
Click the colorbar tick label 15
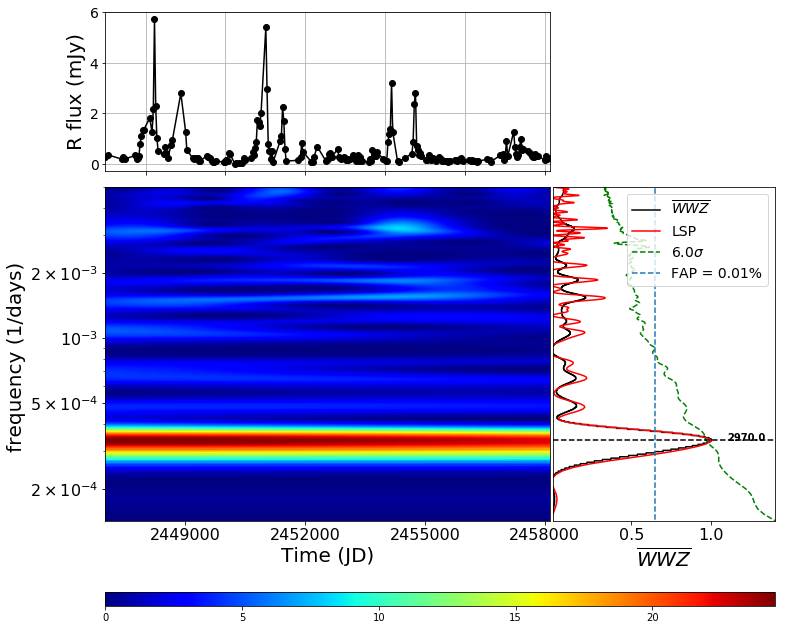(516, 617)
